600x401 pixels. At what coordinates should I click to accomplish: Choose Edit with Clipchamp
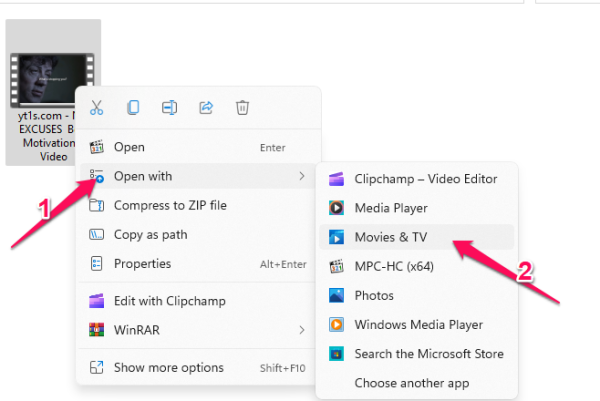pyautogui.click(x=169, y=301)
